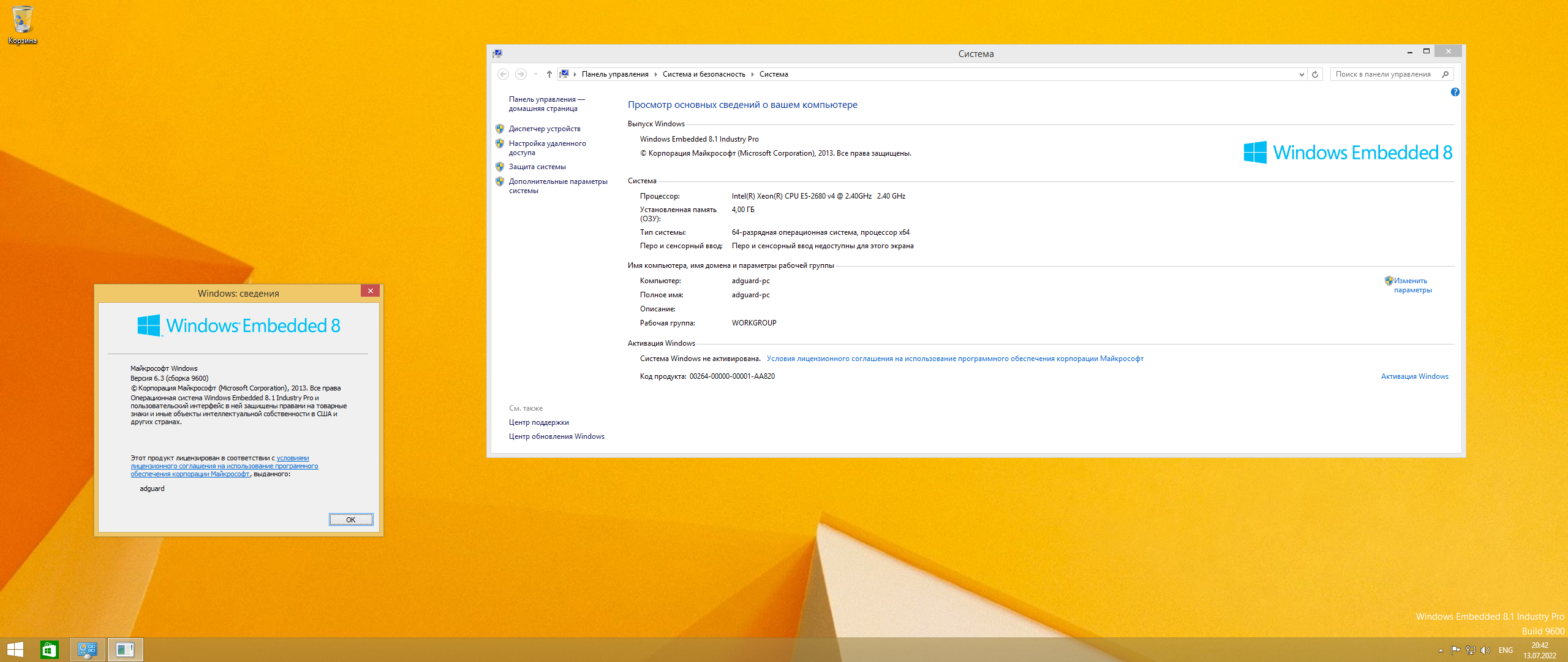
Task: Select the winver taskbar icon
Action: point(125,650)
